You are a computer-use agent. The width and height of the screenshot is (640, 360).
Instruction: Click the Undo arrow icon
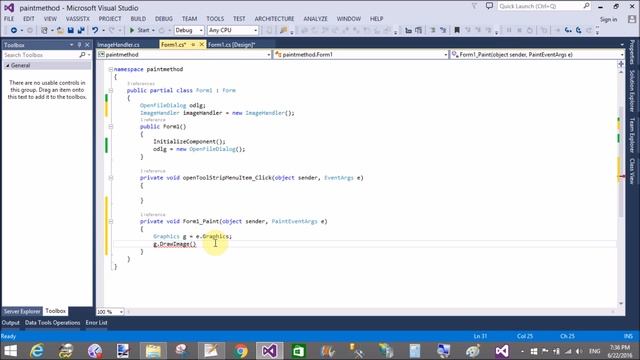click(95, 30)
